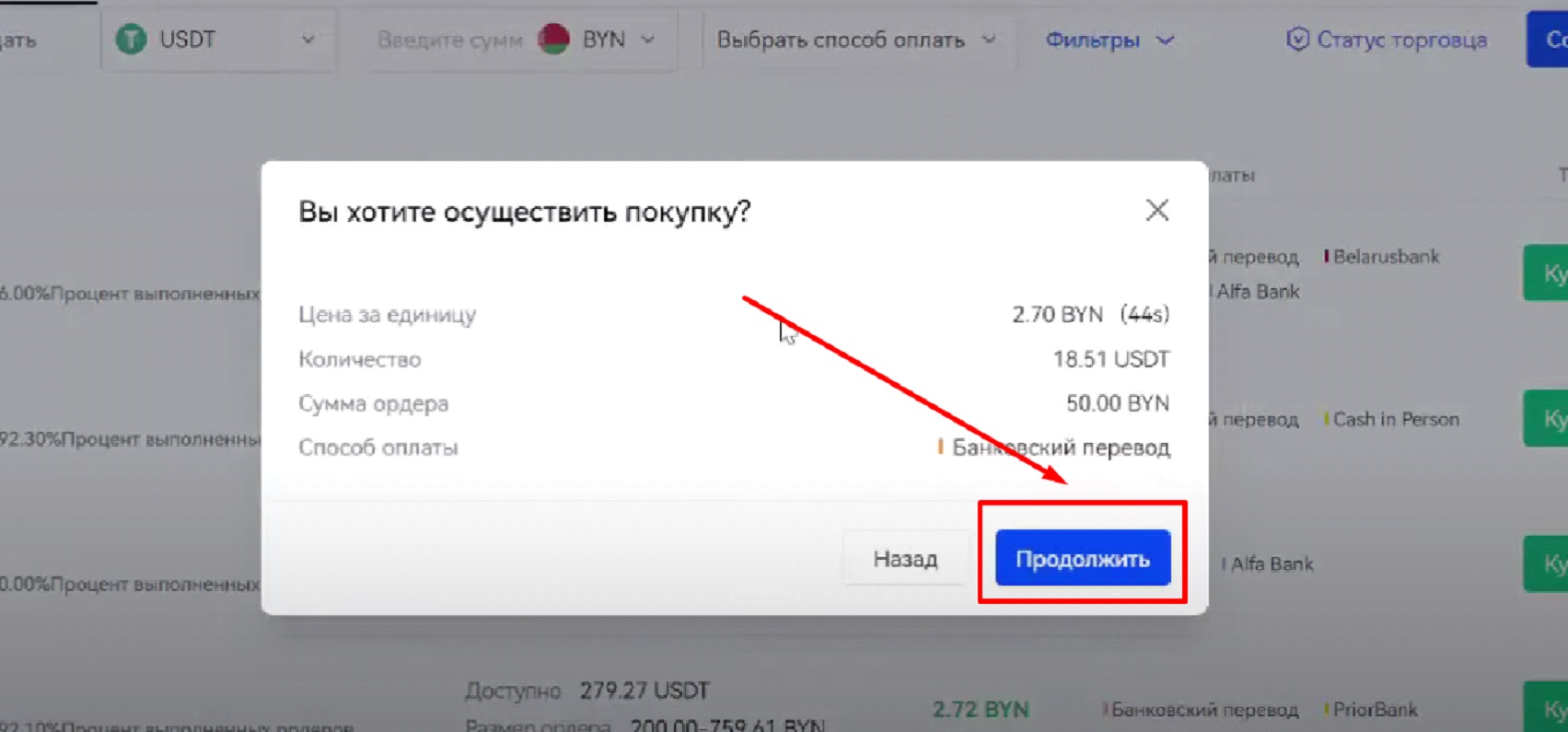This screenshot has height=732, width=1568.
Task: Click the Продолжить button in dialog
Action: [1083, 558]
